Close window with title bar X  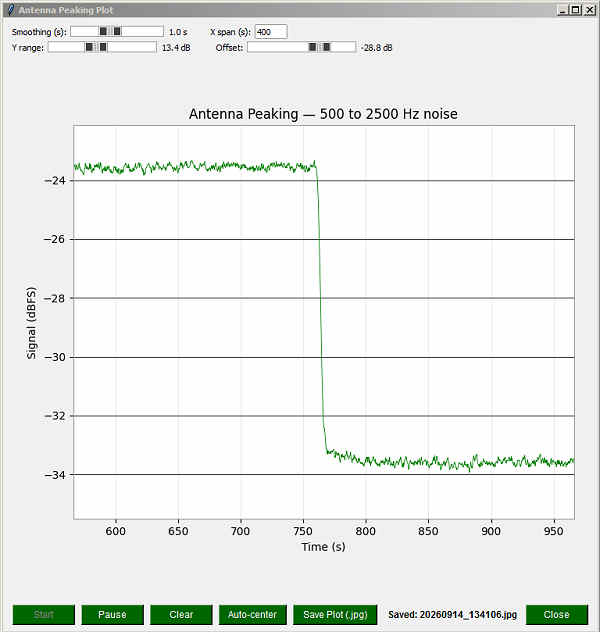click(590, 10)
